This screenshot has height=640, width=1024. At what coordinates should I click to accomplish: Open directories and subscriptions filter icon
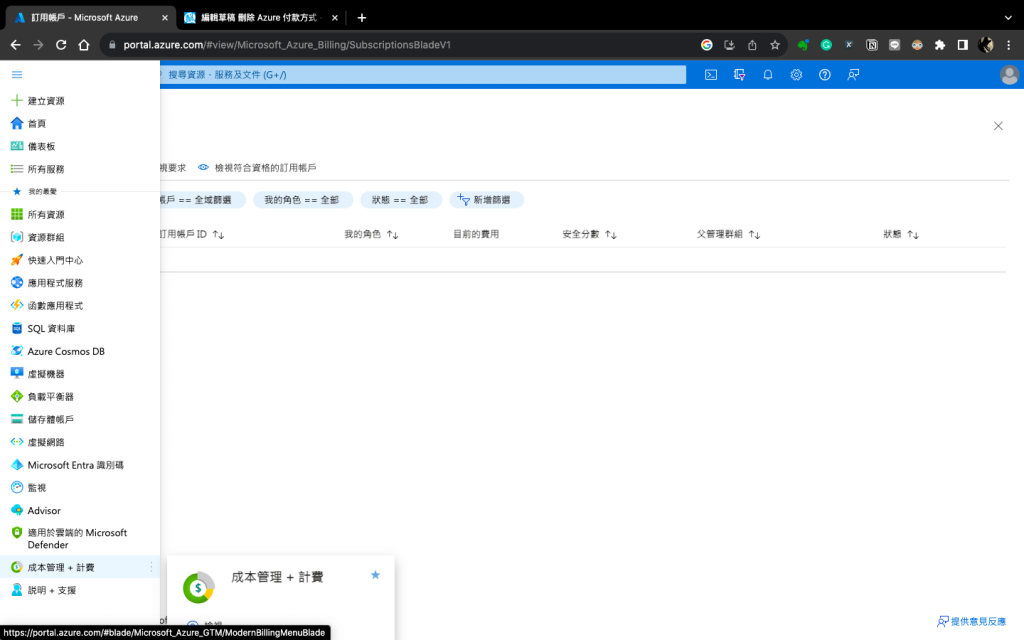tap(739, 74)
